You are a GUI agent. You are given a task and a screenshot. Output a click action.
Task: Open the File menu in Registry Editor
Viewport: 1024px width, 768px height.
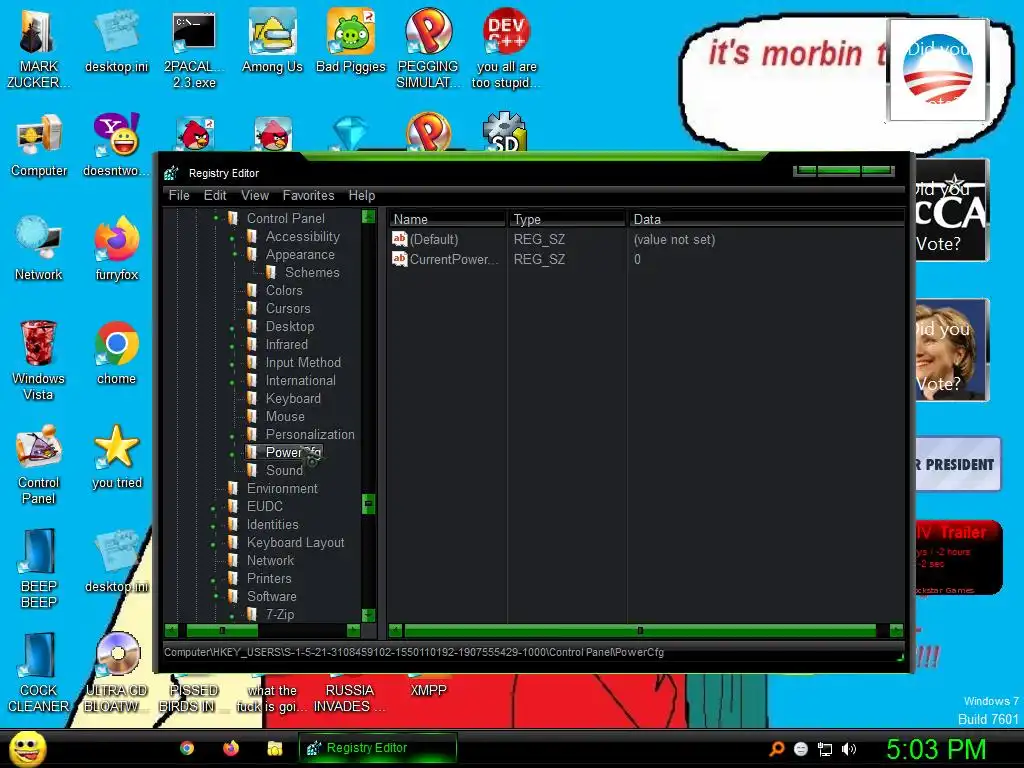(178, 195)
